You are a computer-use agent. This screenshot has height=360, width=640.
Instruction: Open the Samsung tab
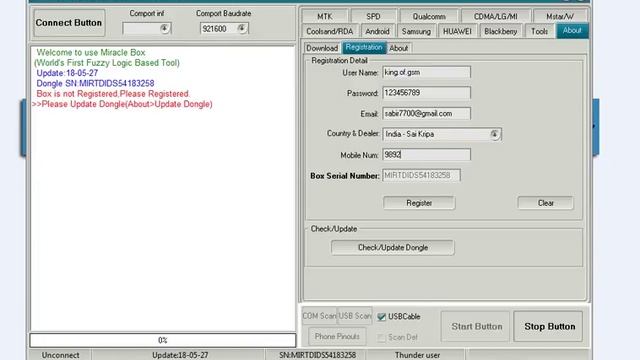tap(416, 31)
